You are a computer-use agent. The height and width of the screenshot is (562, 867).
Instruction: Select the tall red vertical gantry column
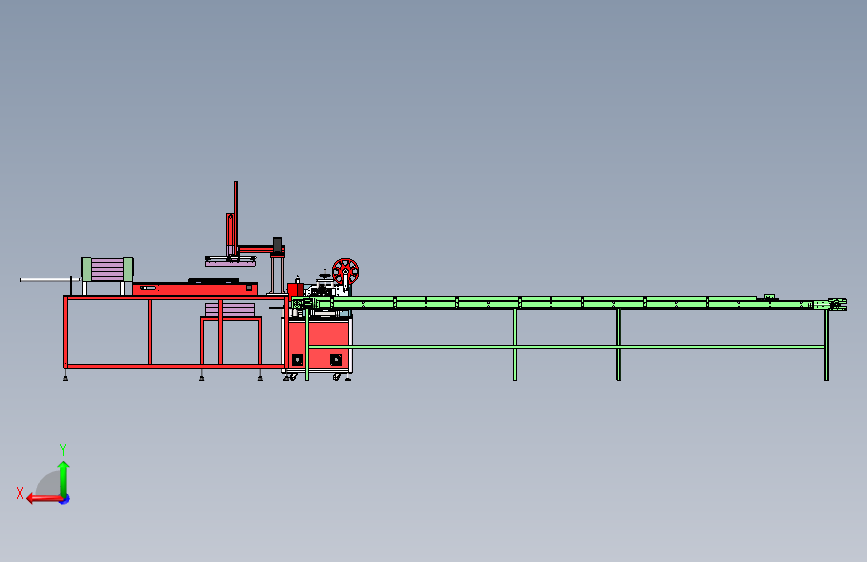click(236, 218)
